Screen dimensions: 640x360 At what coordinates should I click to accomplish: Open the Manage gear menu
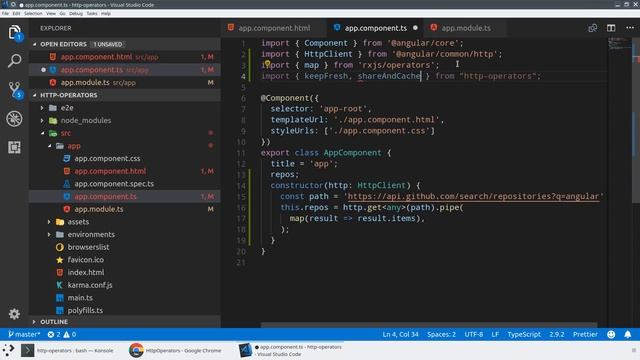point(14,314)
